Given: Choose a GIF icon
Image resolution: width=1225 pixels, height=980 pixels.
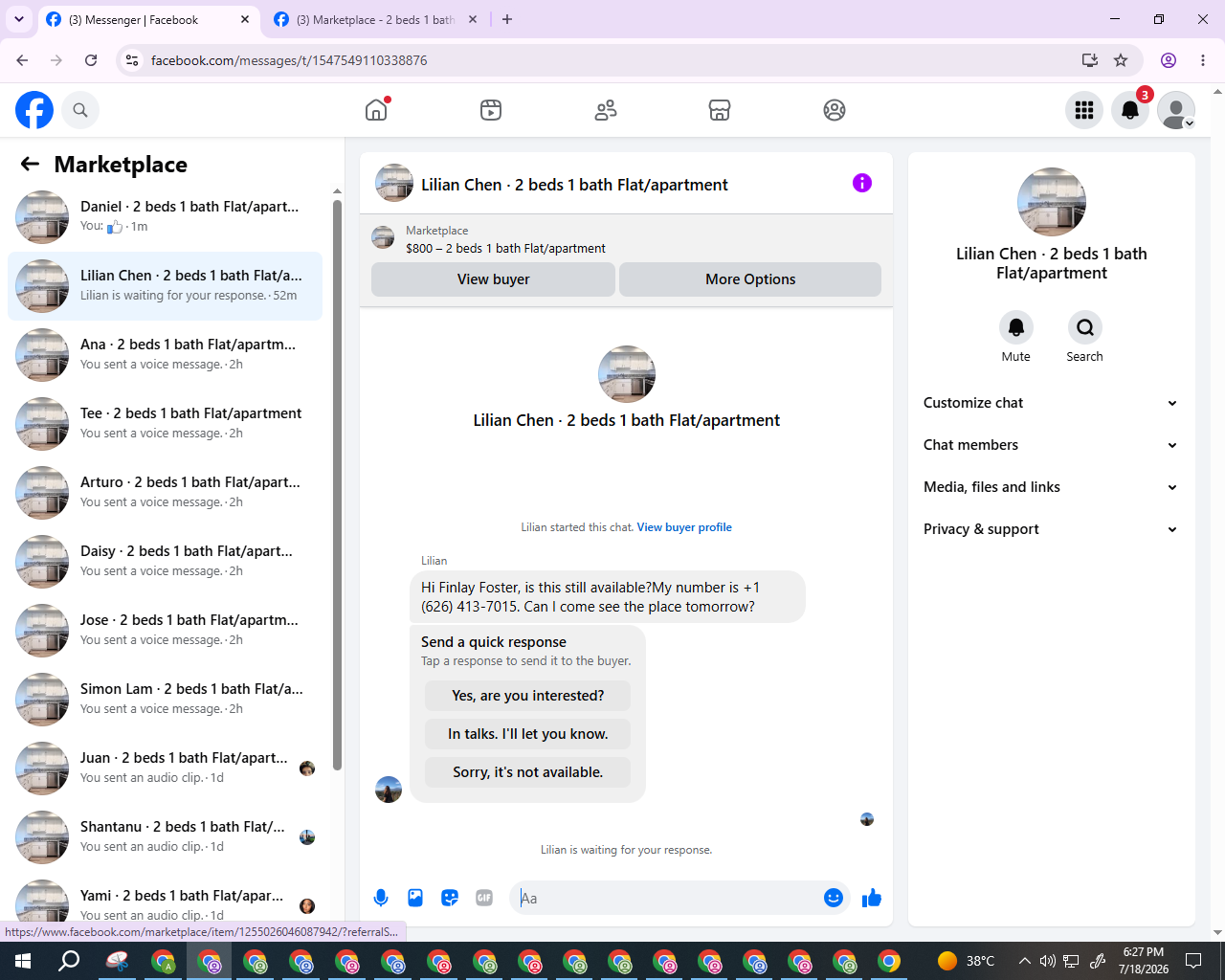Looking at the screenshot, I should (x=484, y=898).
